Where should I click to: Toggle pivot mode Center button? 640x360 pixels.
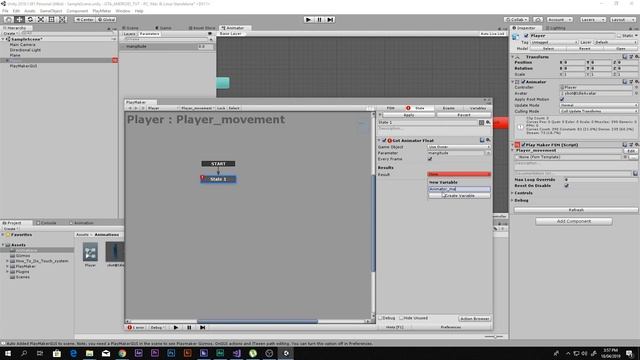click(x=84, y=20)
